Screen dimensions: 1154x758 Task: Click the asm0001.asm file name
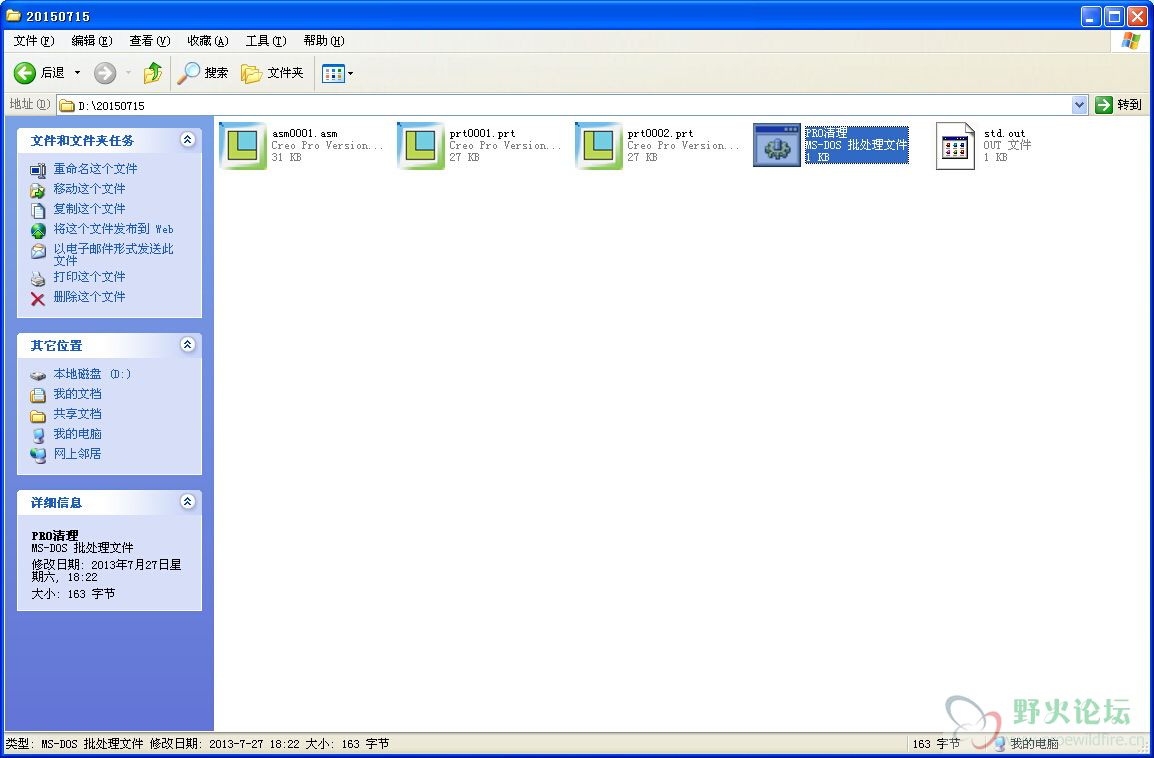click(305, 133)
